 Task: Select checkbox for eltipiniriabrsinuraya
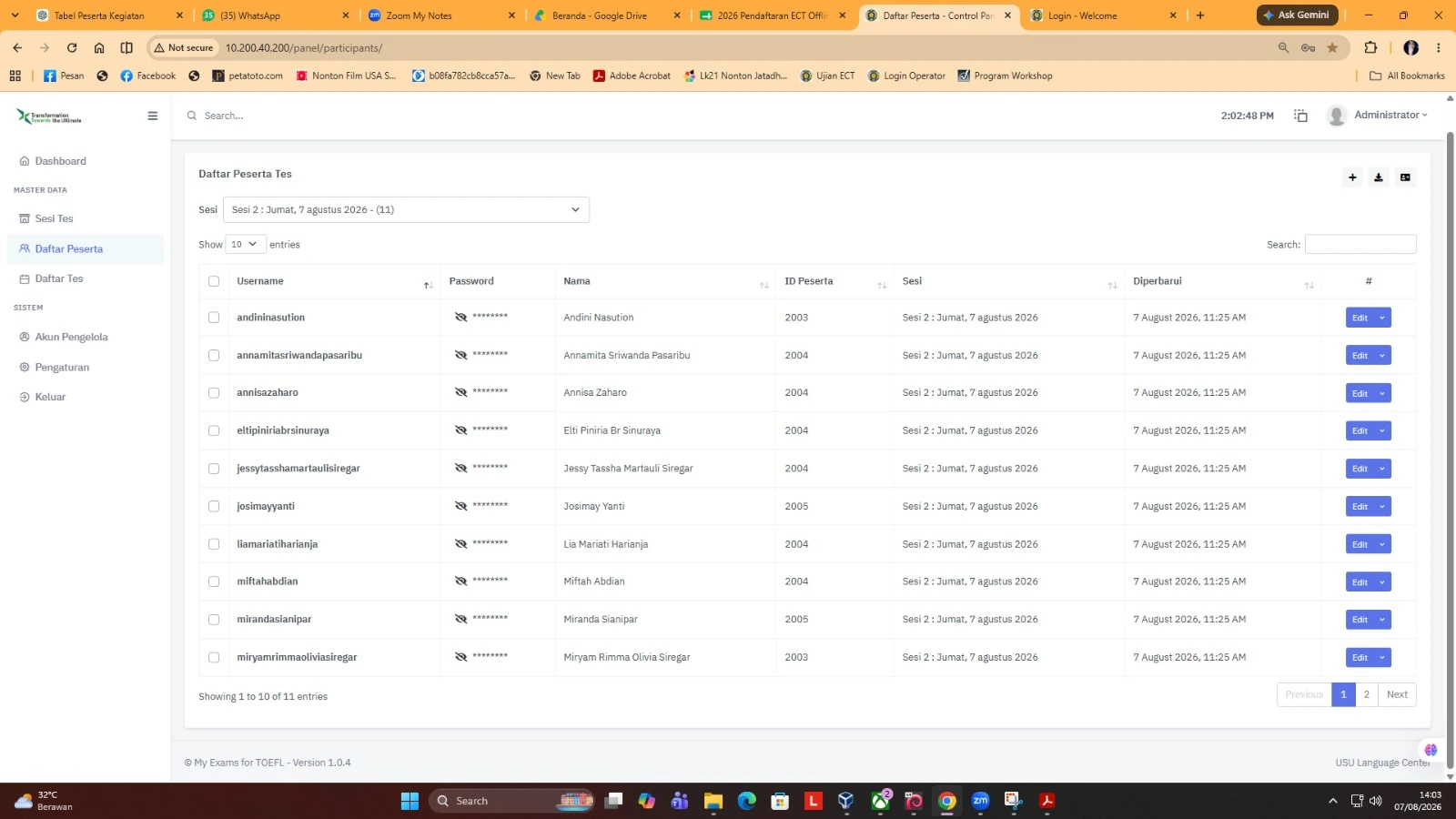[214, 430]
